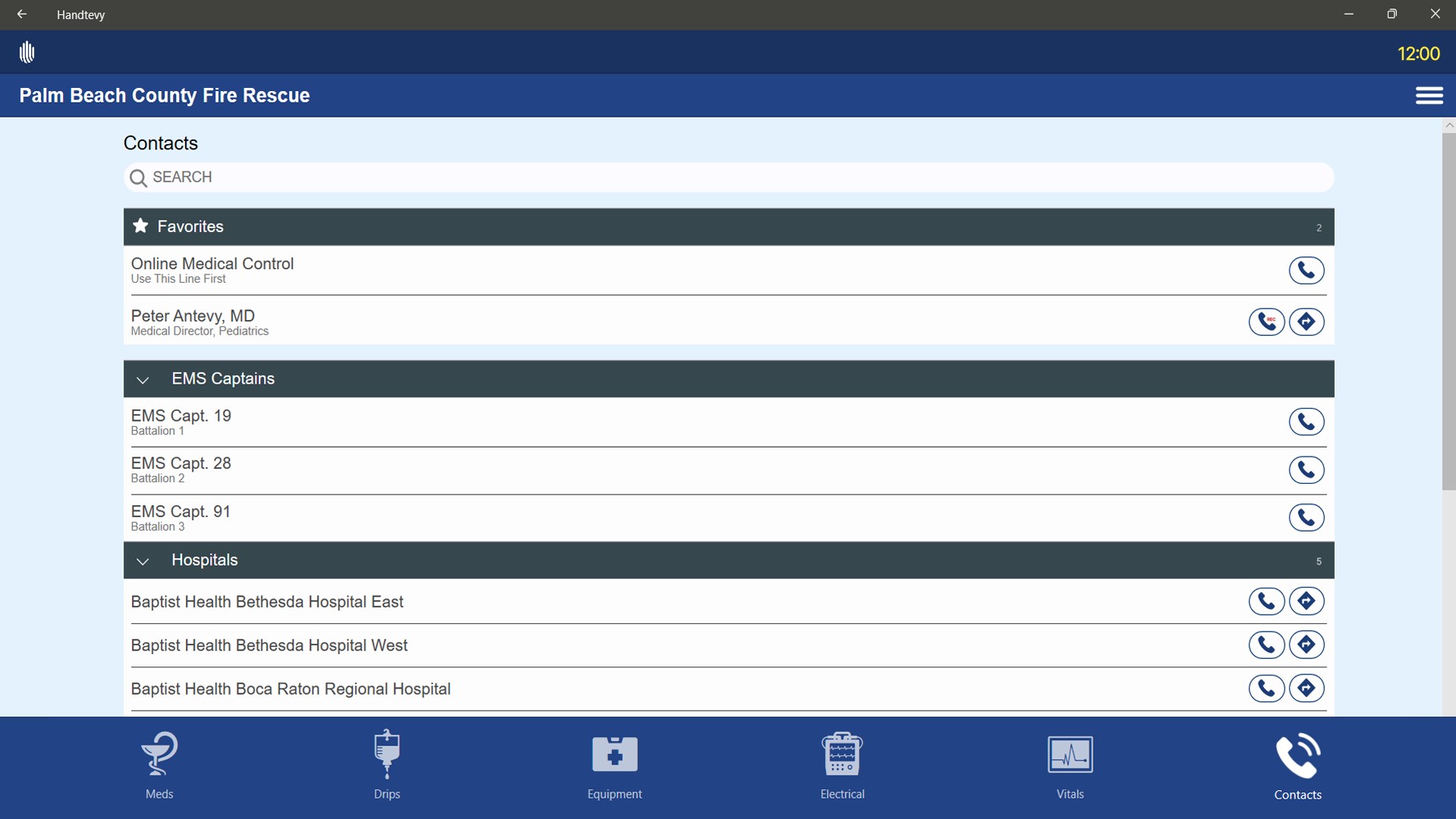Call EMS Capt. 19
This screenshot has height=819, width=1456.
[x=1307, y=422]
